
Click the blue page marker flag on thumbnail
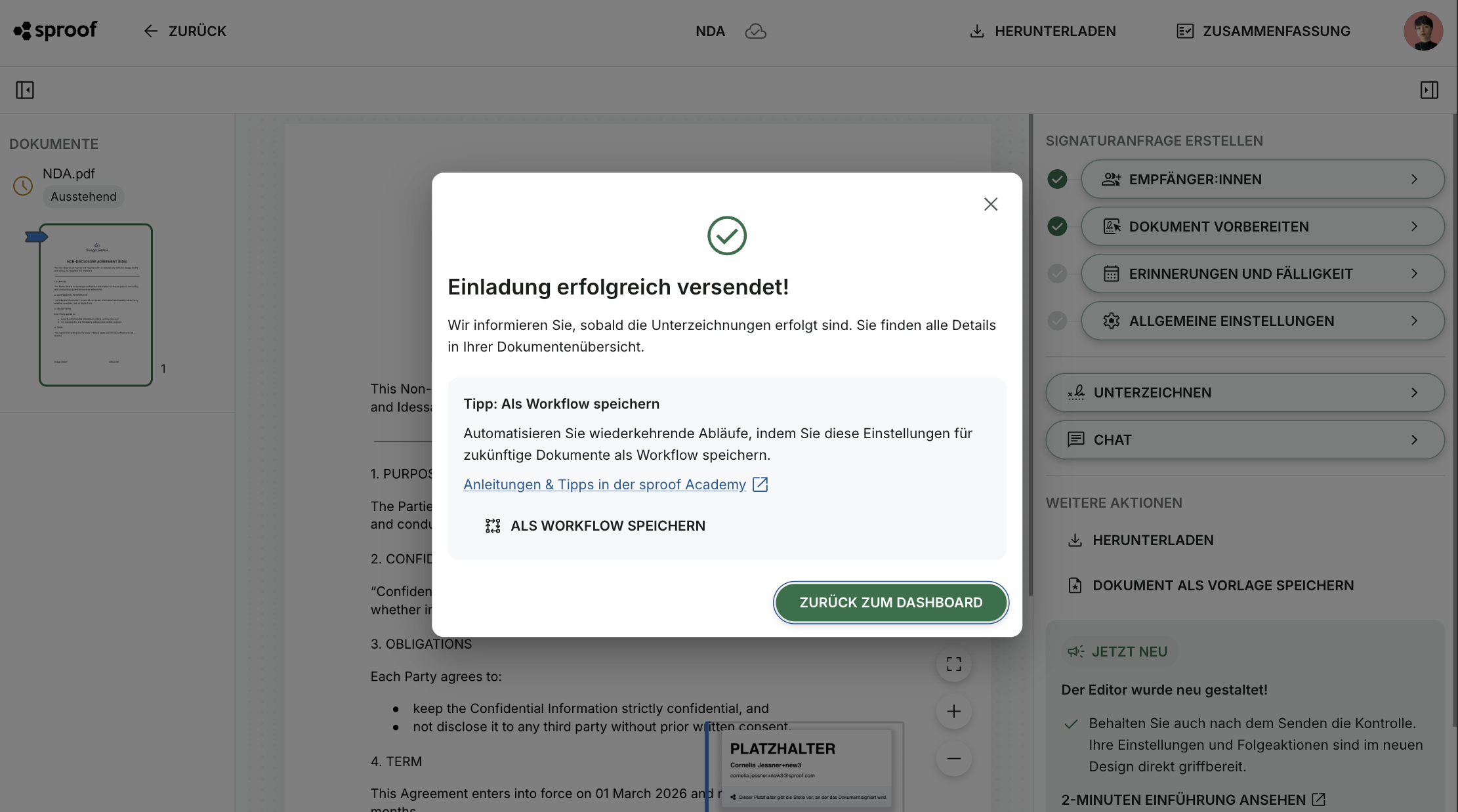(x=36, y=237)
